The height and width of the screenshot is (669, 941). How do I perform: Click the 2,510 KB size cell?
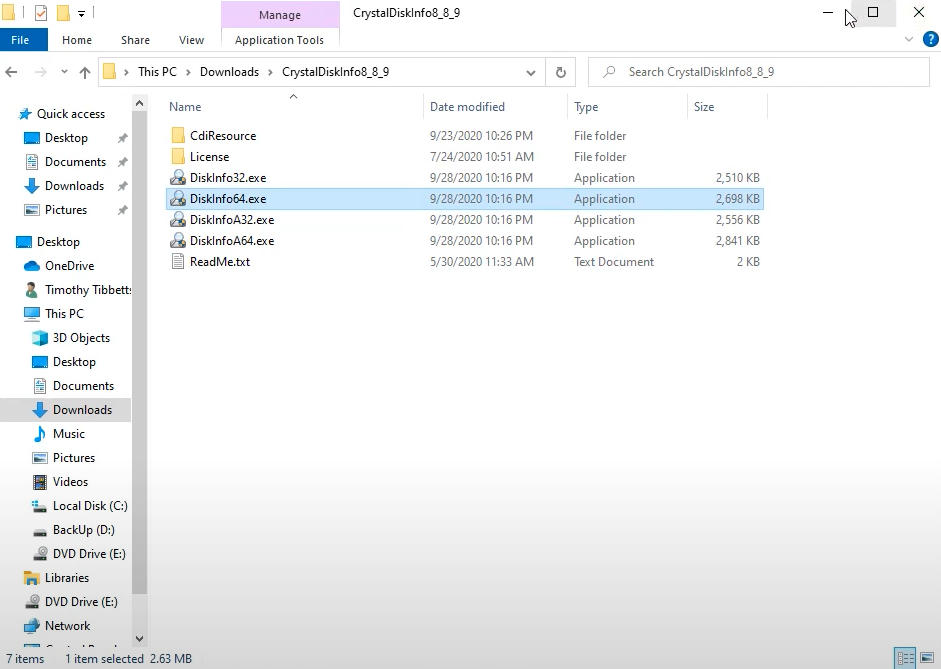pos(738,178)
